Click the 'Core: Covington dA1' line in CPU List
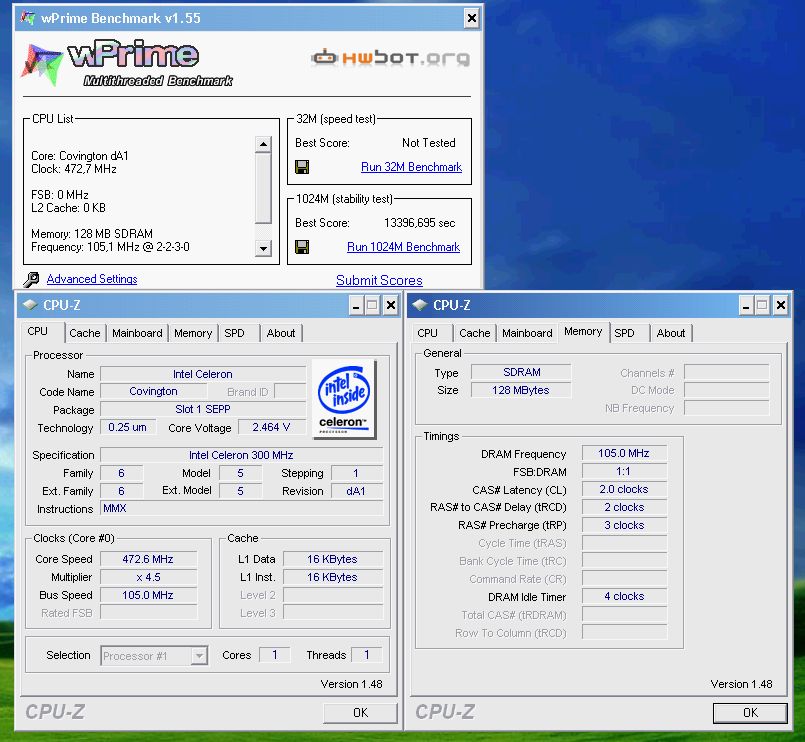The height and width of the screenshot is (742, 805). 80,156
